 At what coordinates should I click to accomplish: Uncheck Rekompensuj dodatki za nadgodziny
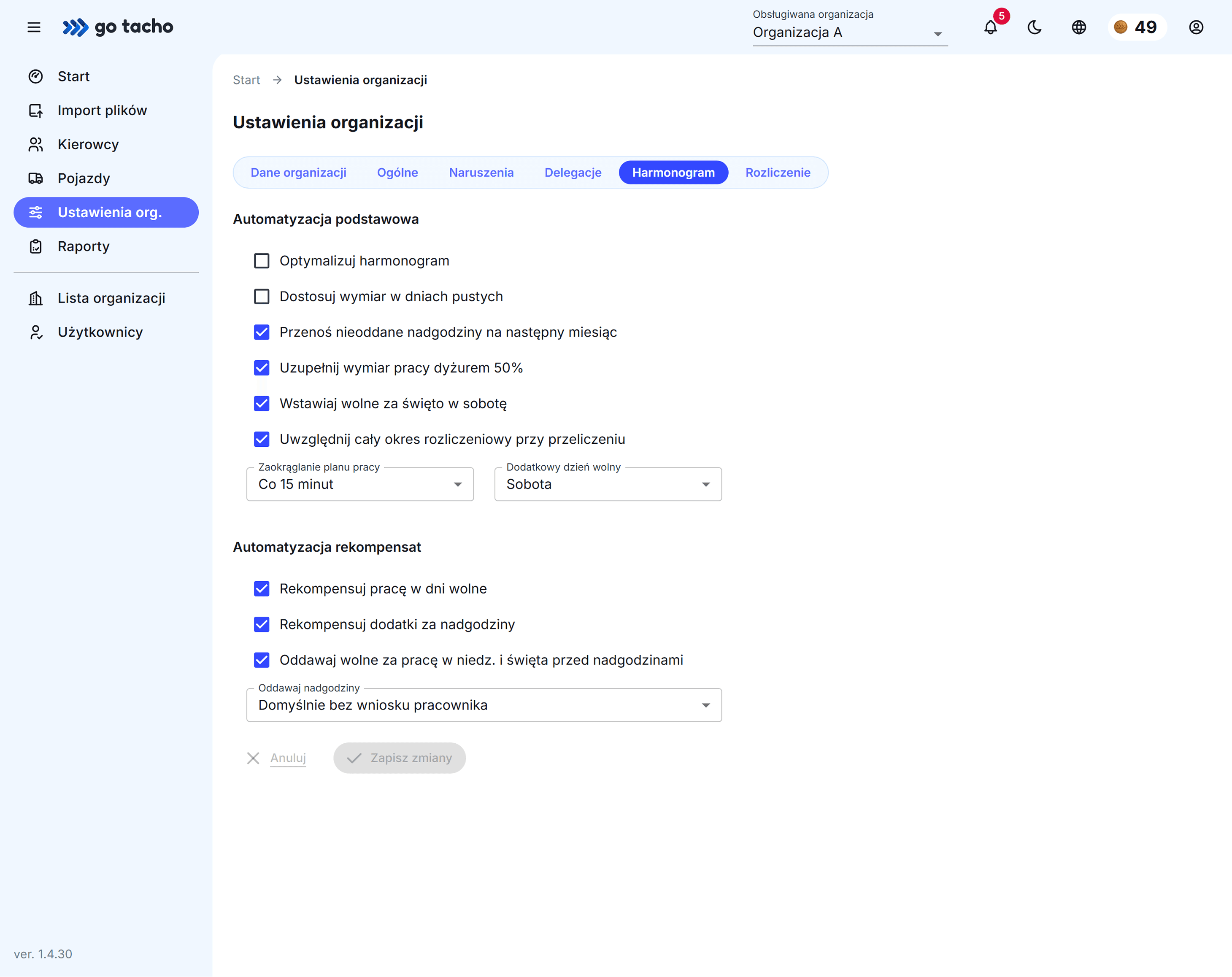tap(262, 624)
